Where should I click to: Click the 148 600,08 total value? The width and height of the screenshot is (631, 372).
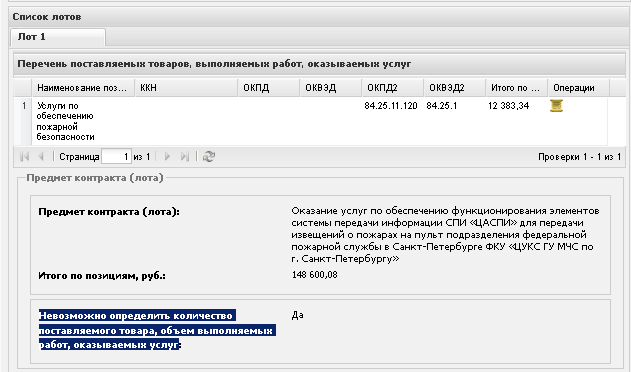click(x=314, y=275)
